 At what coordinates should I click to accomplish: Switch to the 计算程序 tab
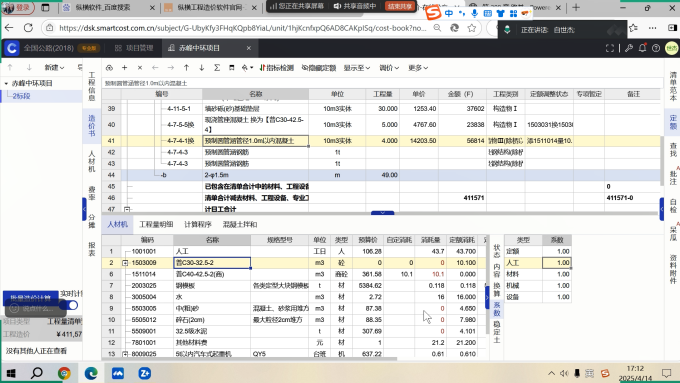(x=198, y=224)
